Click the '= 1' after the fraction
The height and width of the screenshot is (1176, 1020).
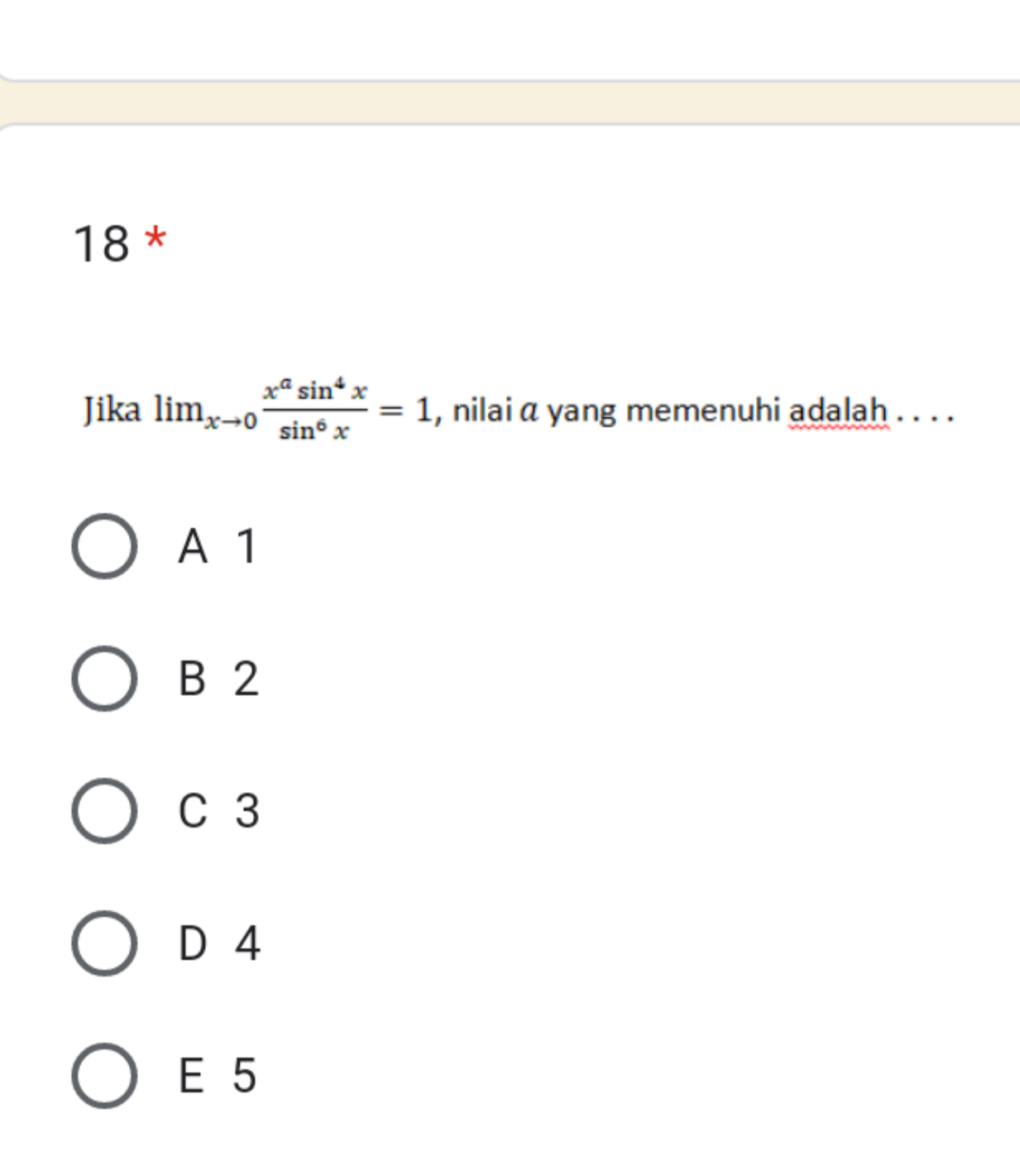[406, 410]
